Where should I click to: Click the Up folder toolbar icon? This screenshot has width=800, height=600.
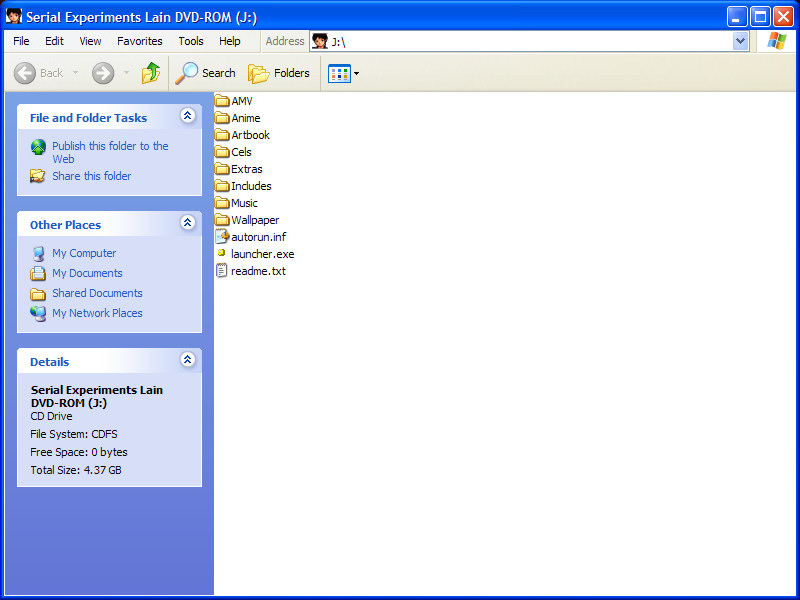151,73
